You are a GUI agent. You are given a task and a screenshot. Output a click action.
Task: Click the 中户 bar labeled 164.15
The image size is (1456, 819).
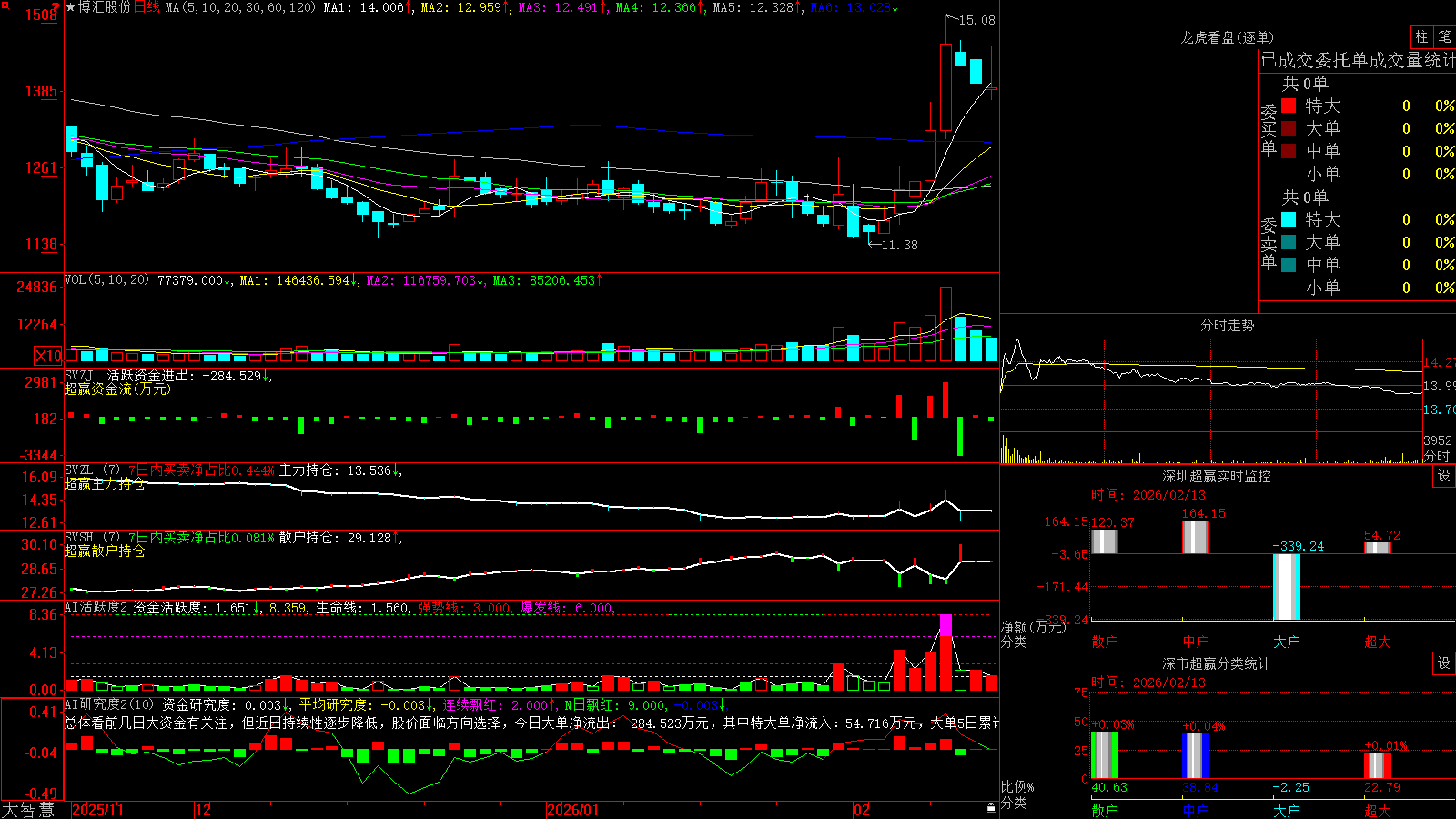tap(1195, 537)
